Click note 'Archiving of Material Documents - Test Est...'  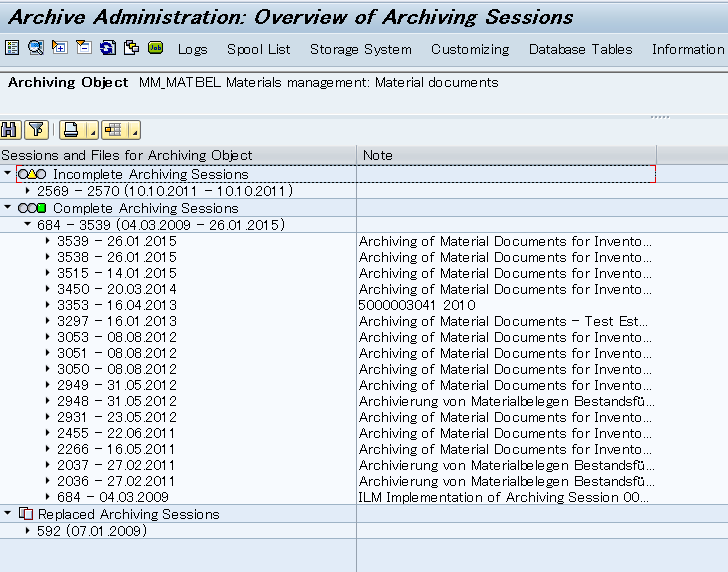503,321
